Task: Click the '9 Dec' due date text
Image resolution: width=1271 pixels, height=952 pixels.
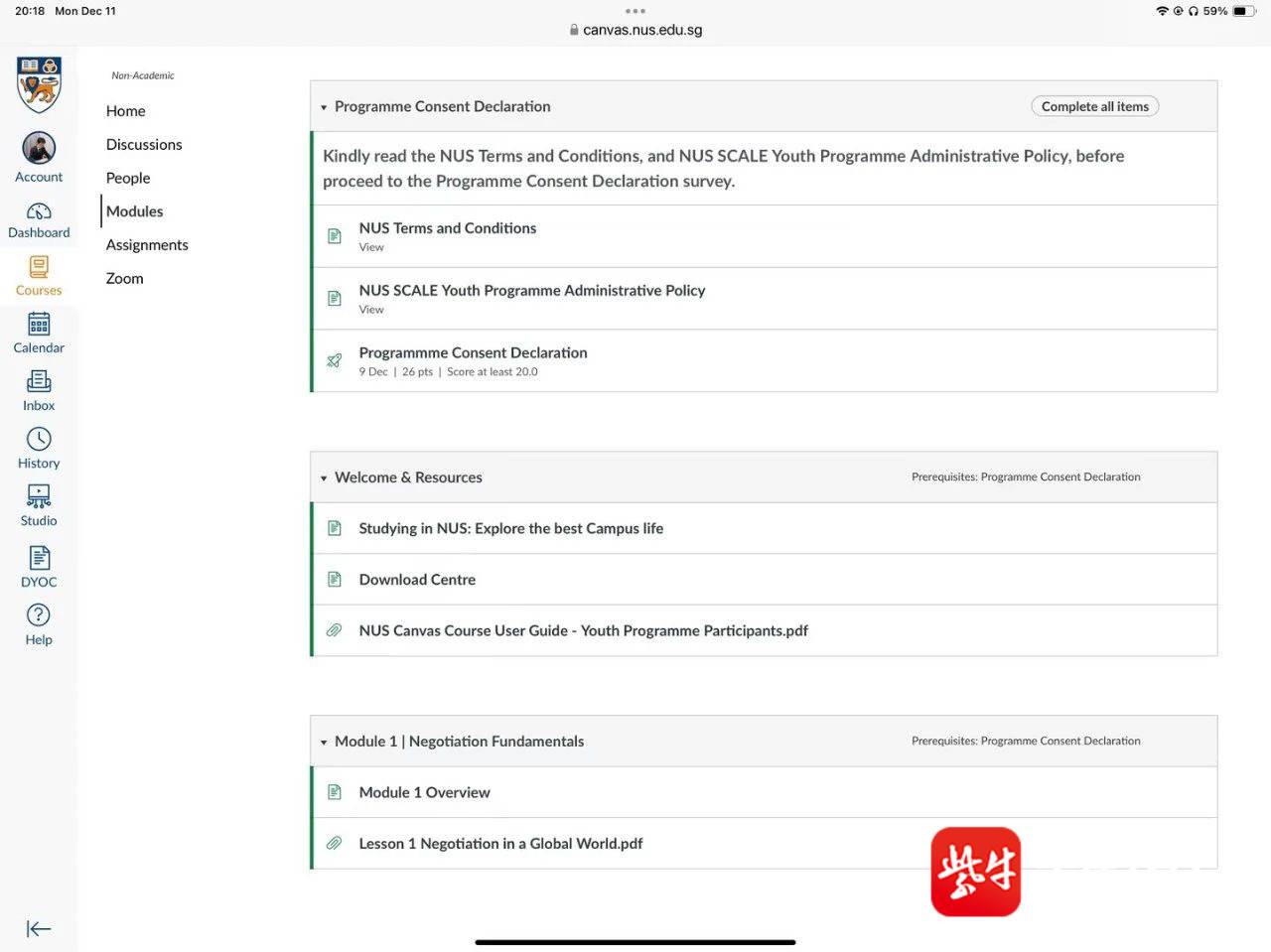Action: pyautogui.click(x=373, y=372)
